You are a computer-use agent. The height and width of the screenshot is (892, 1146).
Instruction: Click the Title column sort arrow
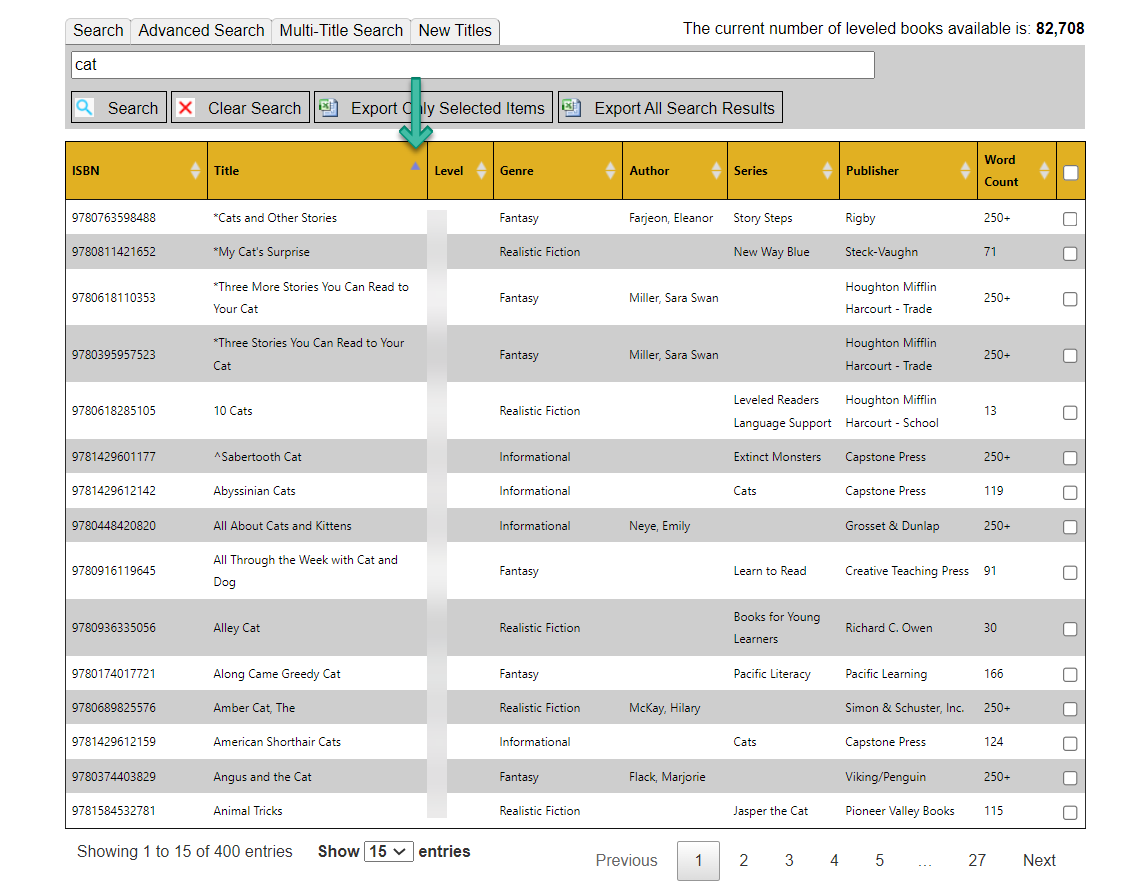tap(415, 167)
